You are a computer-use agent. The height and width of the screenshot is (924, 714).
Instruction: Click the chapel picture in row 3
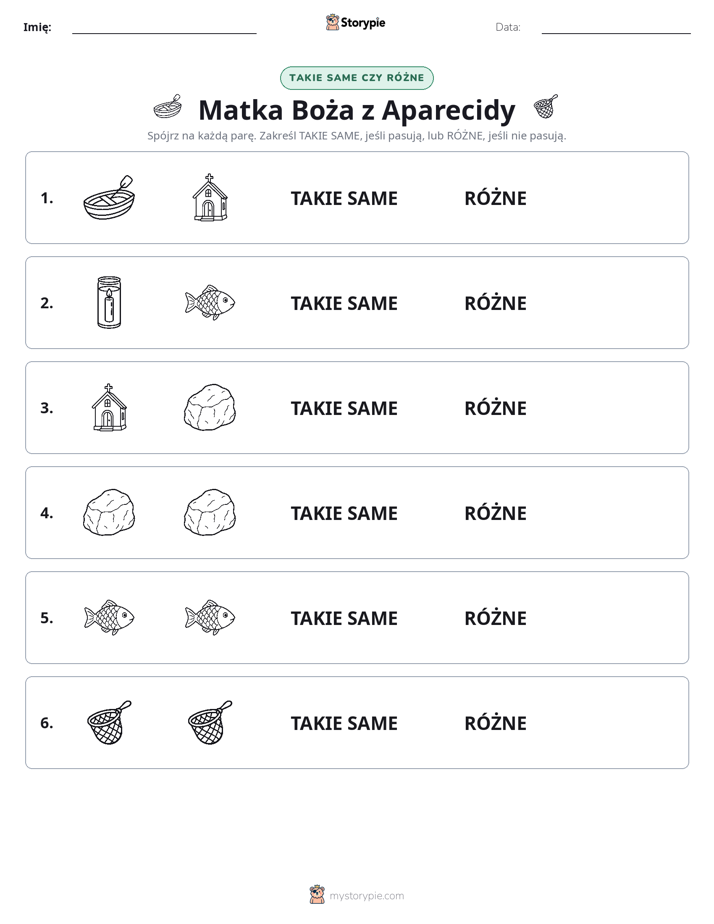109,407
